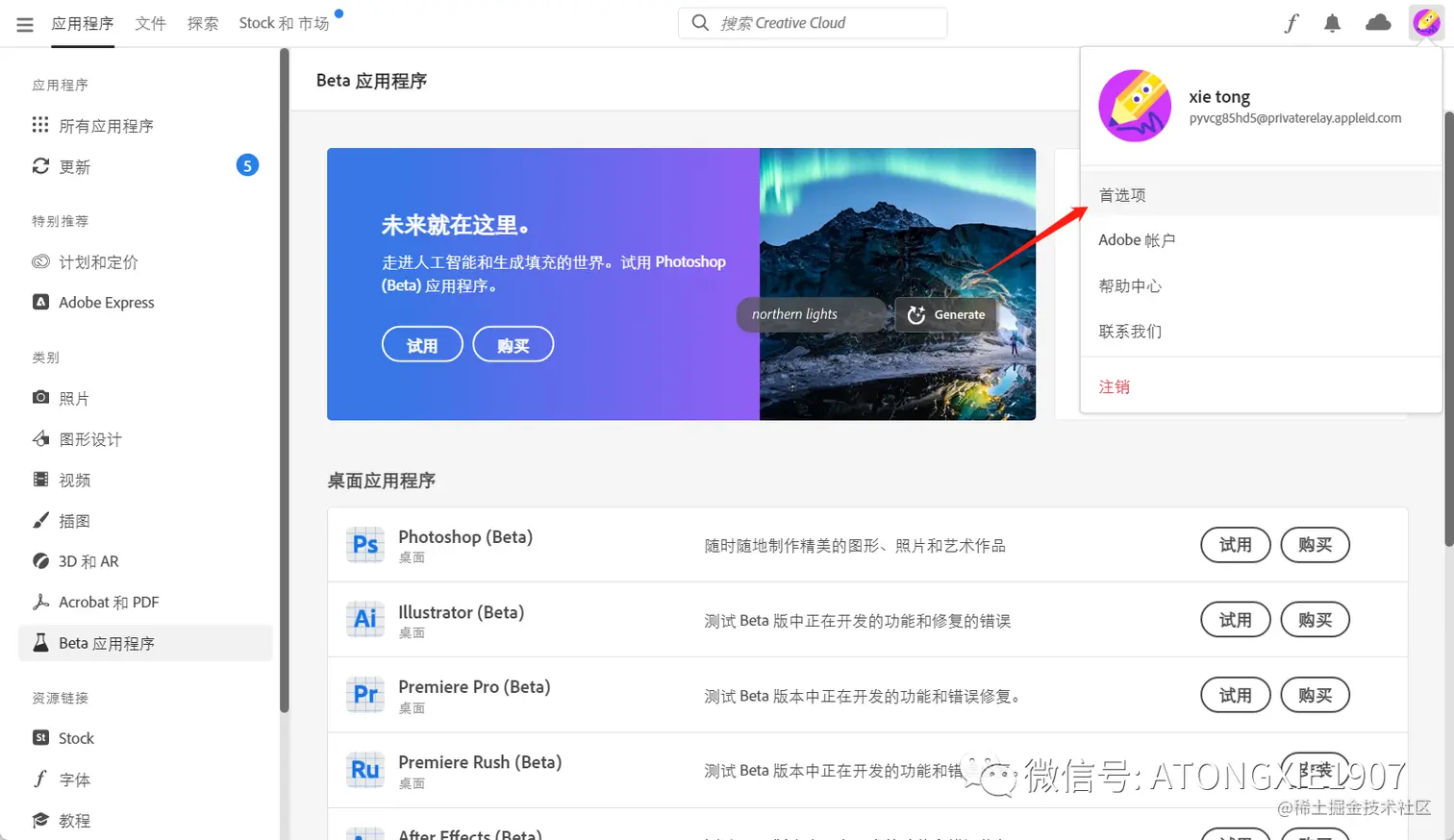Click the Beta apps flask icon

point(40,642)
